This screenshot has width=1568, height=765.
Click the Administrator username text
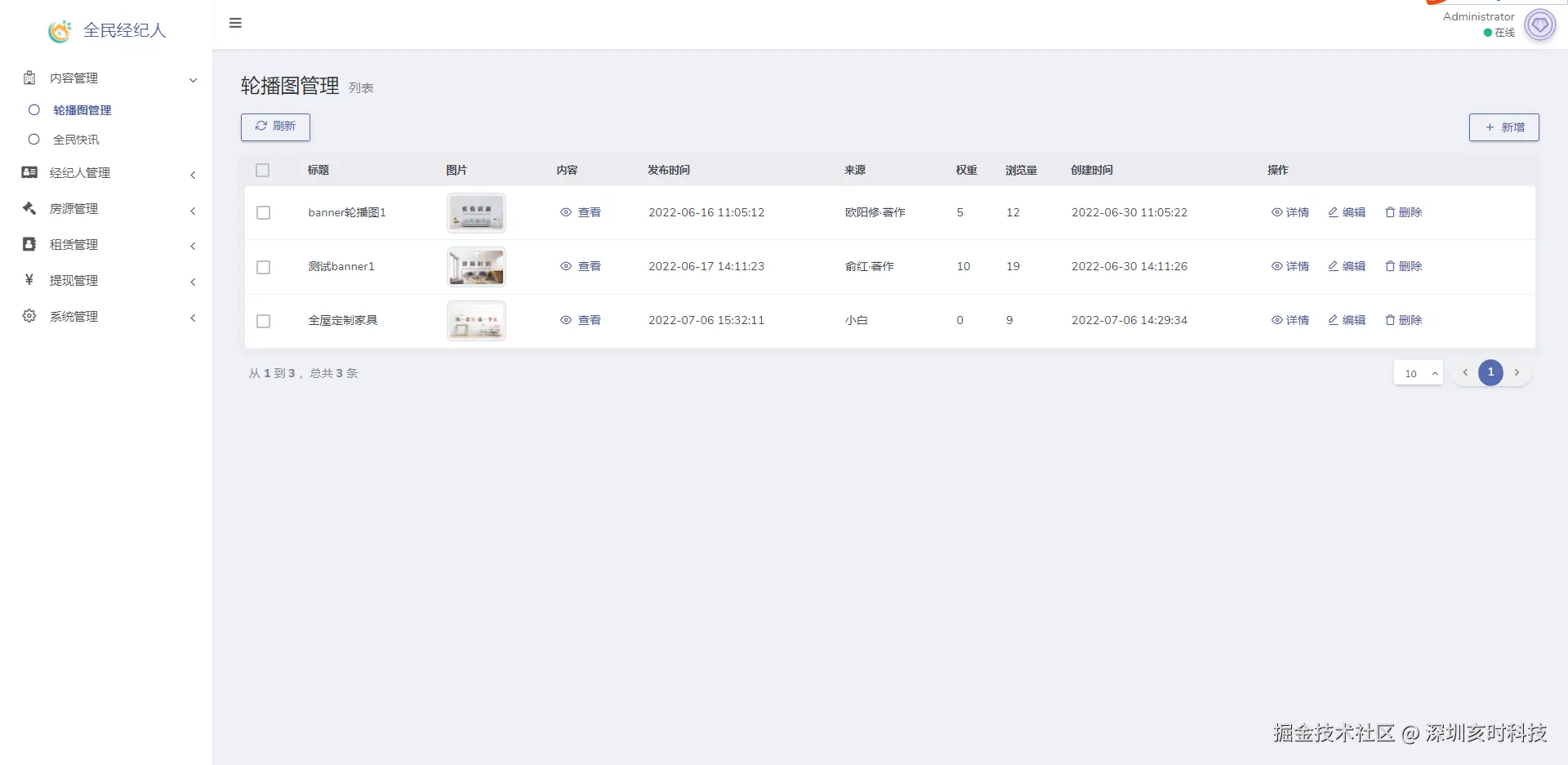coord(1478,16)
